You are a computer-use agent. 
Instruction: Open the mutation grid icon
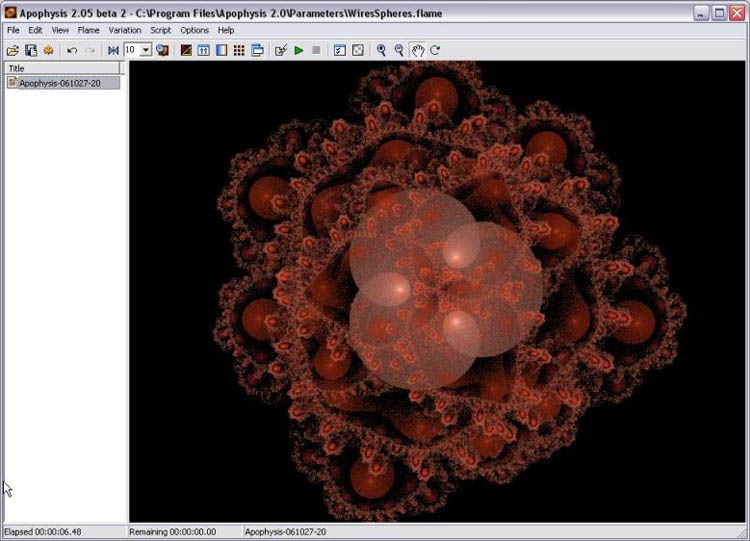(239, 50)
